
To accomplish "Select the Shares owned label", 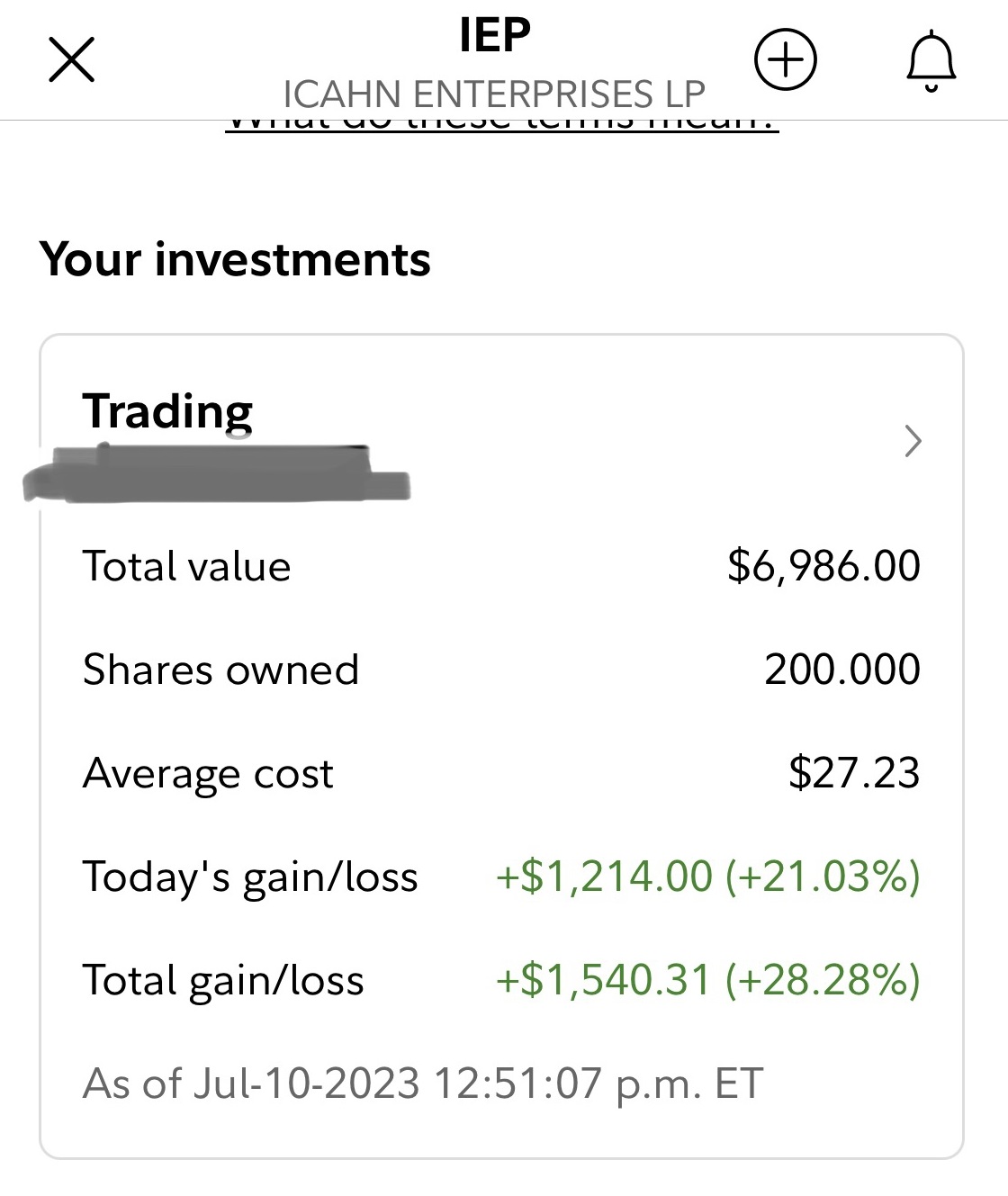I will point(220,670).
